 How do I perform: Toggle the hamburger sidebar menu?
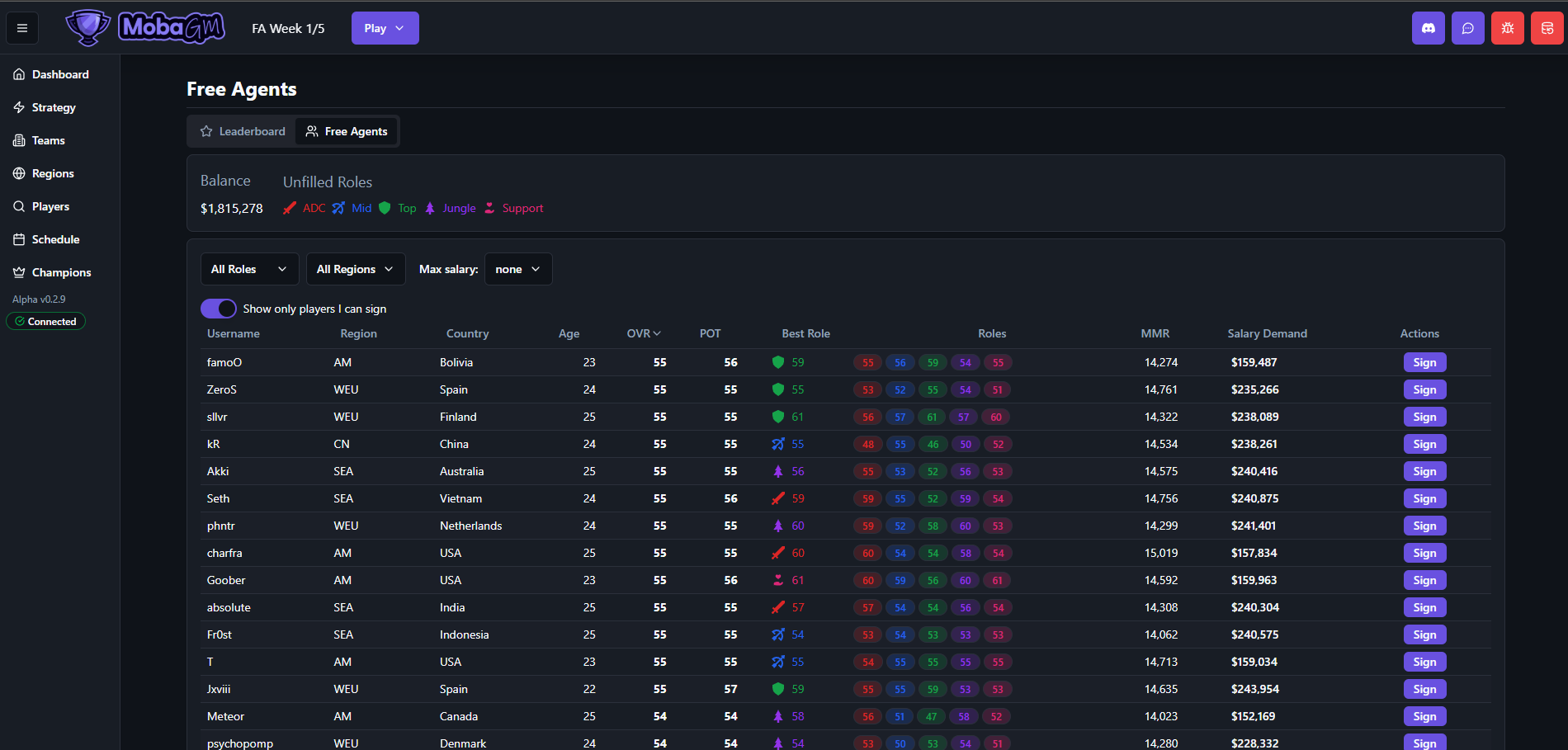(x=22, y=28)
